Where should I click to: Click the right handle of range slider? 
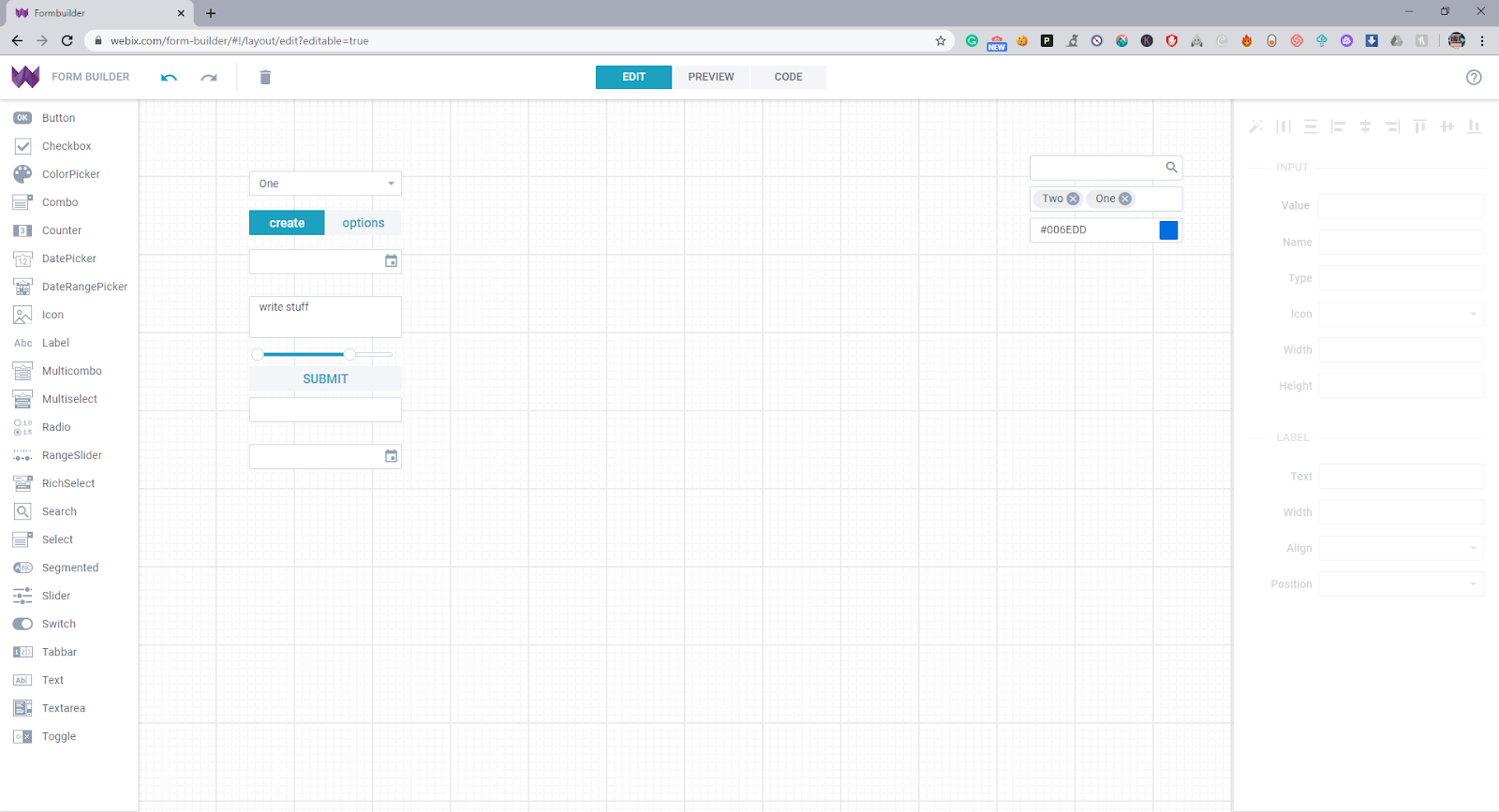tap(349, 354)
